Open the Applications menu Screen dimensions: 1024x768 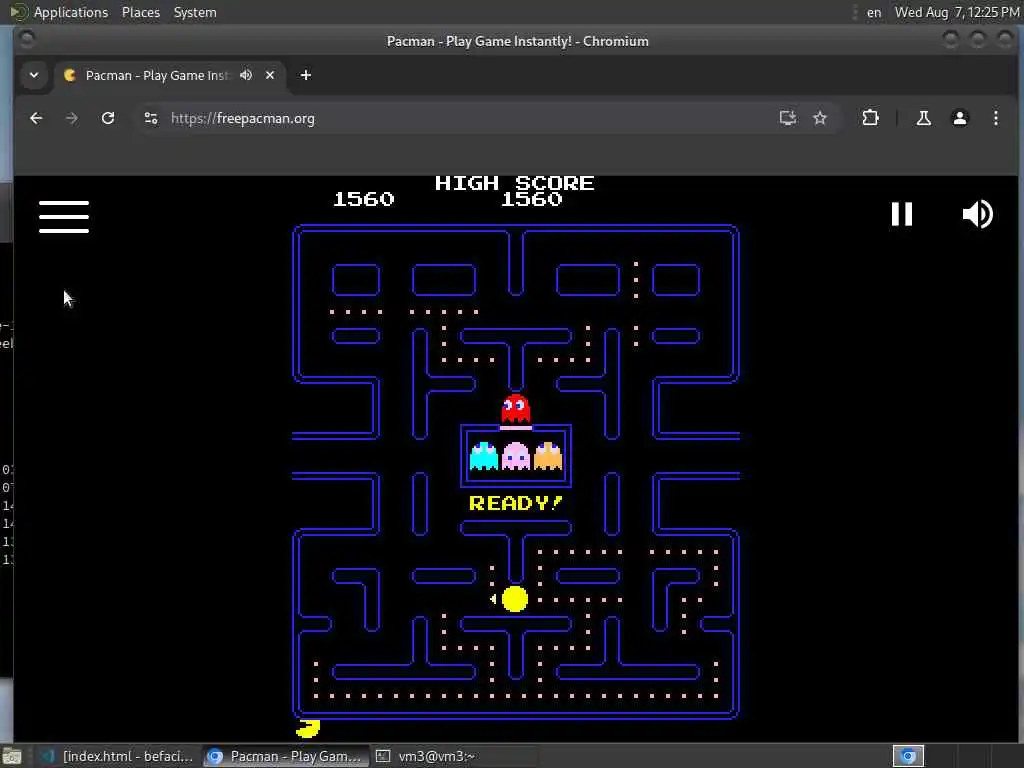click(60, 12)
